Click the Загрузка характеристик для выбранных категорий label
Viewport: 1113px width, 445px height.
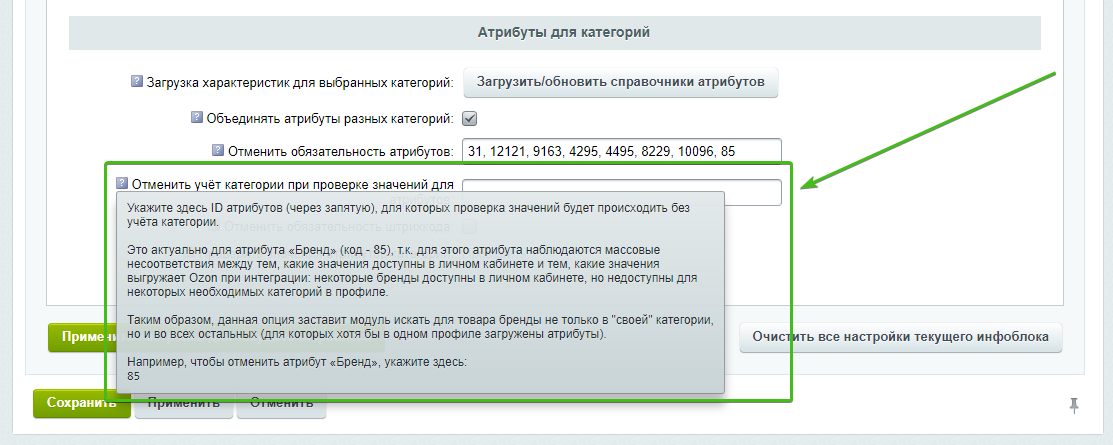(x=300, y=83)
